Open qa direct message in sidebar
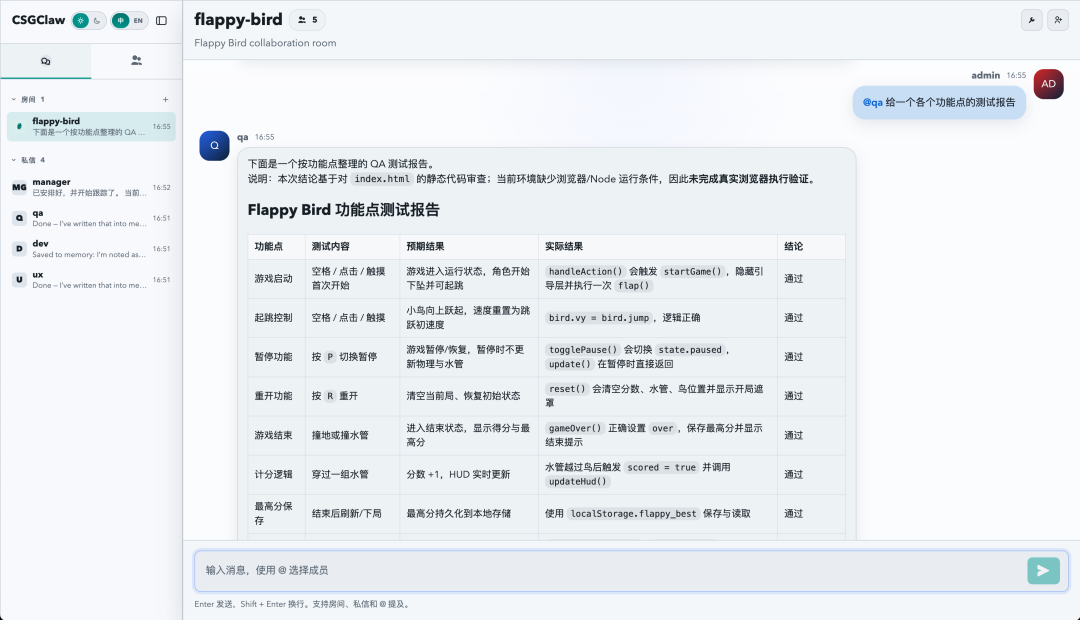Screen dimensions: 1080x620 point(91,218)
